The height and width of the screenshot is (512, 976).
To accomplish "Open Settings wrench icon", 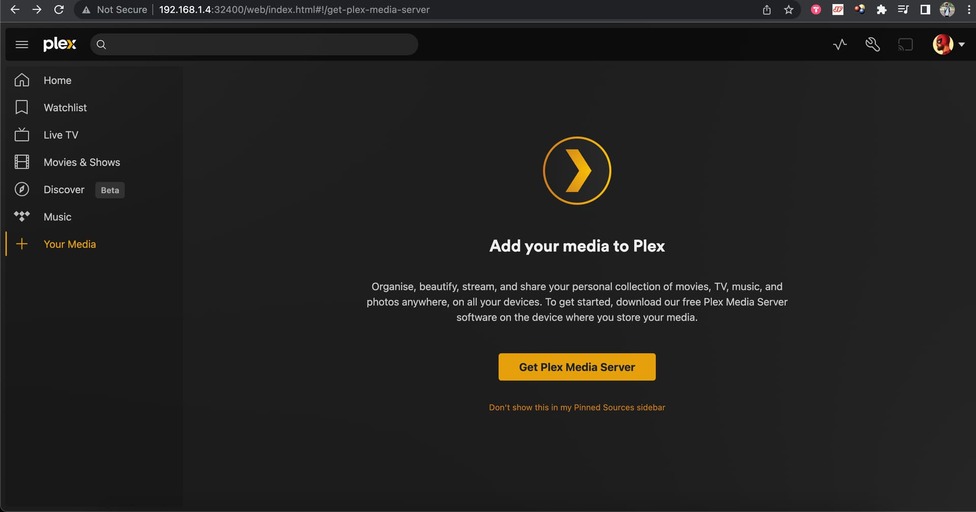I will pos(873,44).
